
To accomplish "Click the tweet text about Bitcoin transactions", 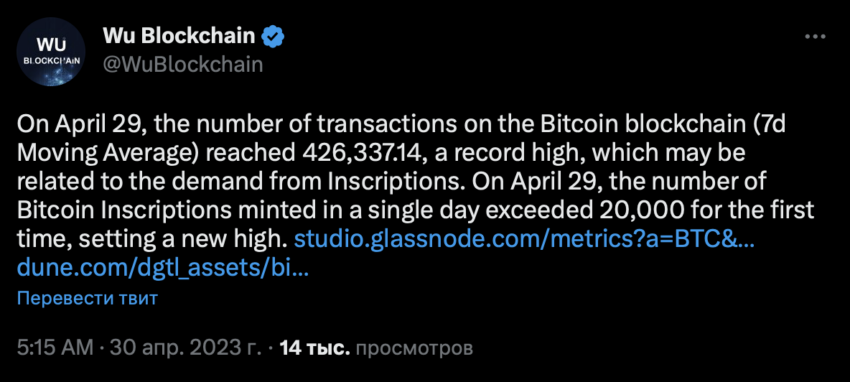I will [415, 184].
